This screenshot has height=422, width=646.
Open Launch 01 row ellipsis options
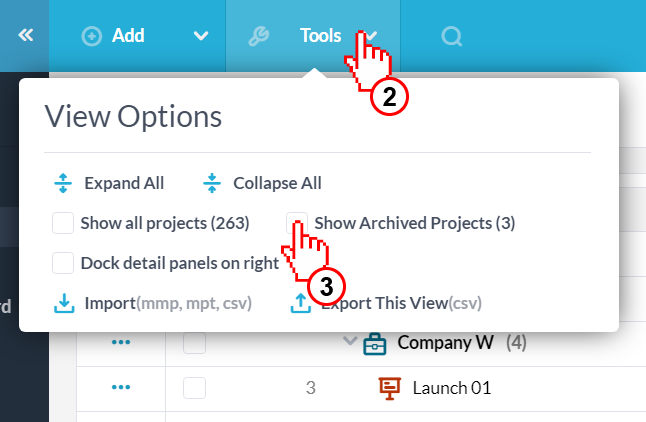(x=121, y=387)
